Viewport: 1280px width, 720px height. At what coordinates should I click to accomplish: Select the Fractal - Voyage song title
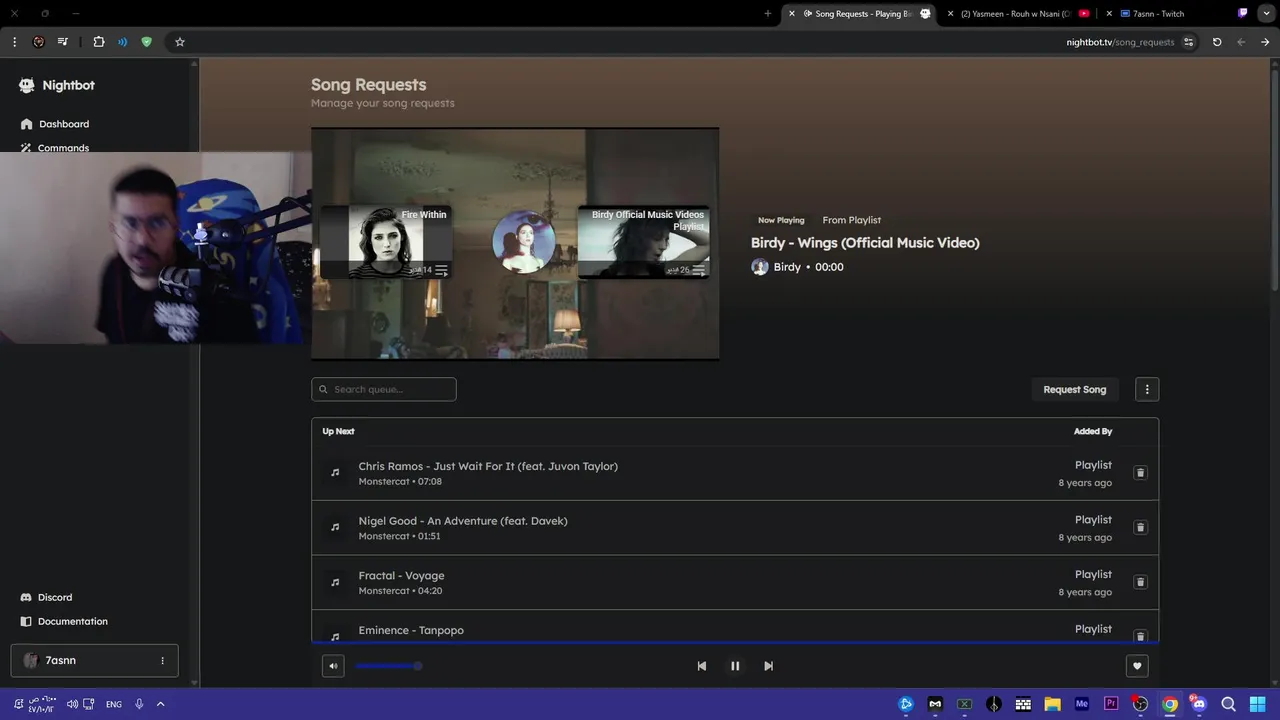pos(401,576)
